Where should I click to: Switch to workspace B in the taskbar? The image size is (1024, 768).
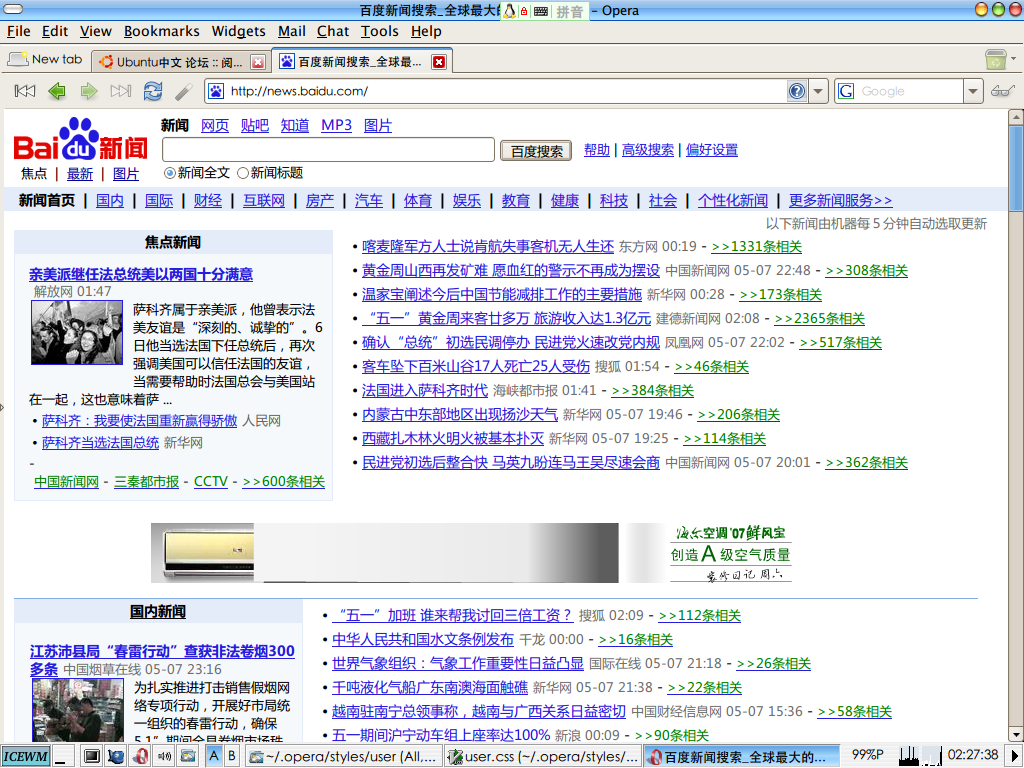click(231, 756)
